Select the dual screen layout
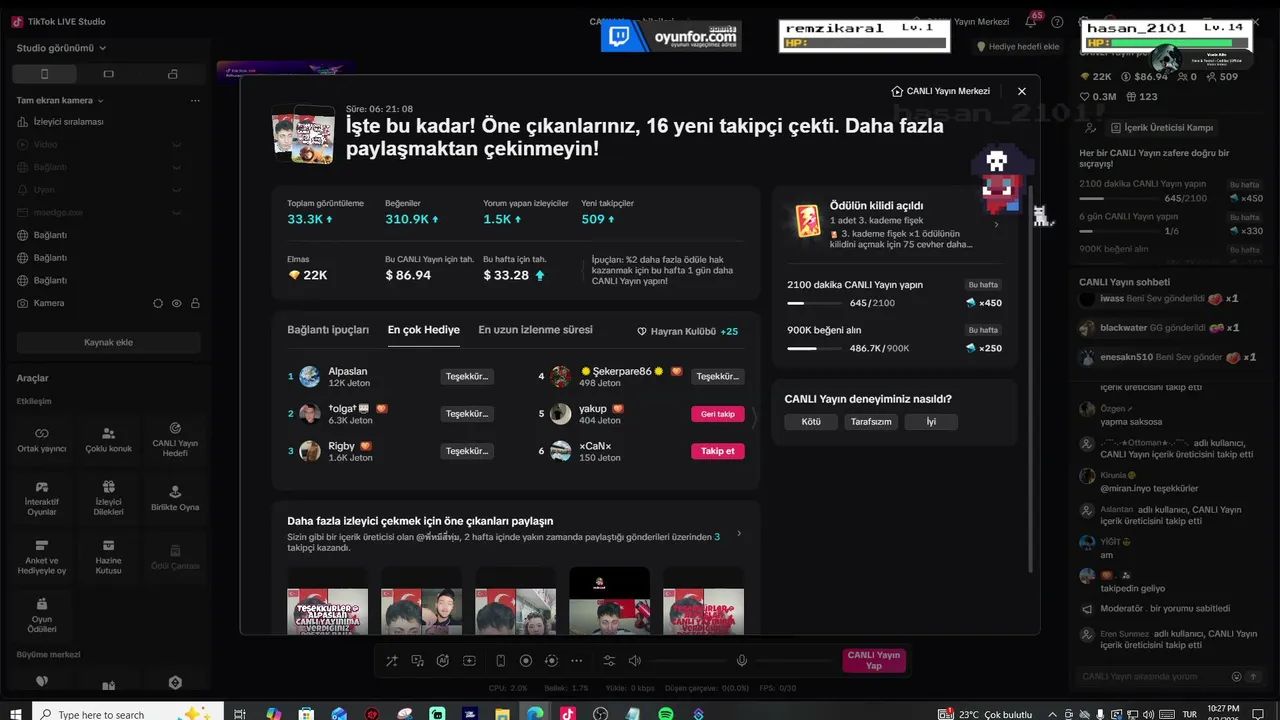 click(x=172, y=74)
